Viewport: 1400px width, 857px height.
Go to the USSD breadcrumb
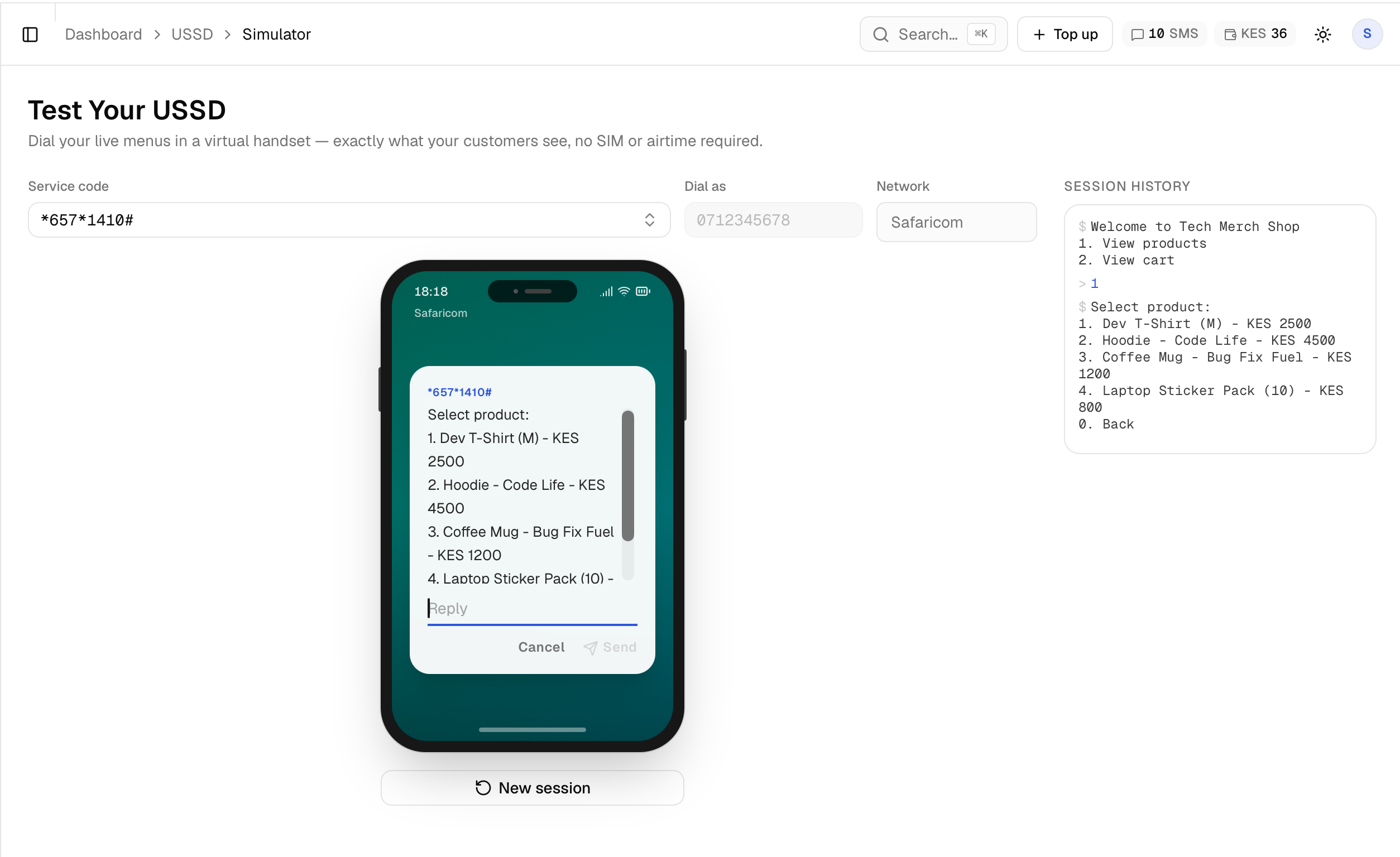point(192,35)
